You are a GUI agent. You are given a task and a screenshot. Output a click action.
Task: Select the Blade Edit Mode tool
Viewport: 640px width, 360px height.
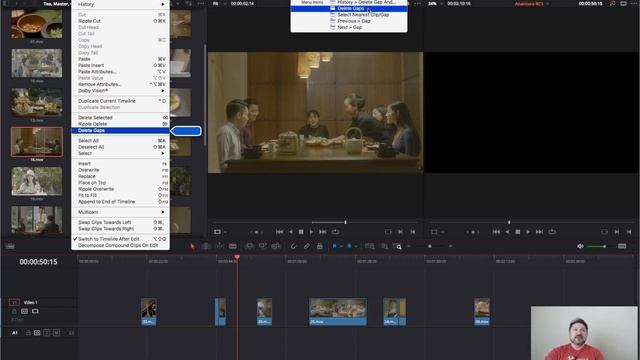[233, 246]
